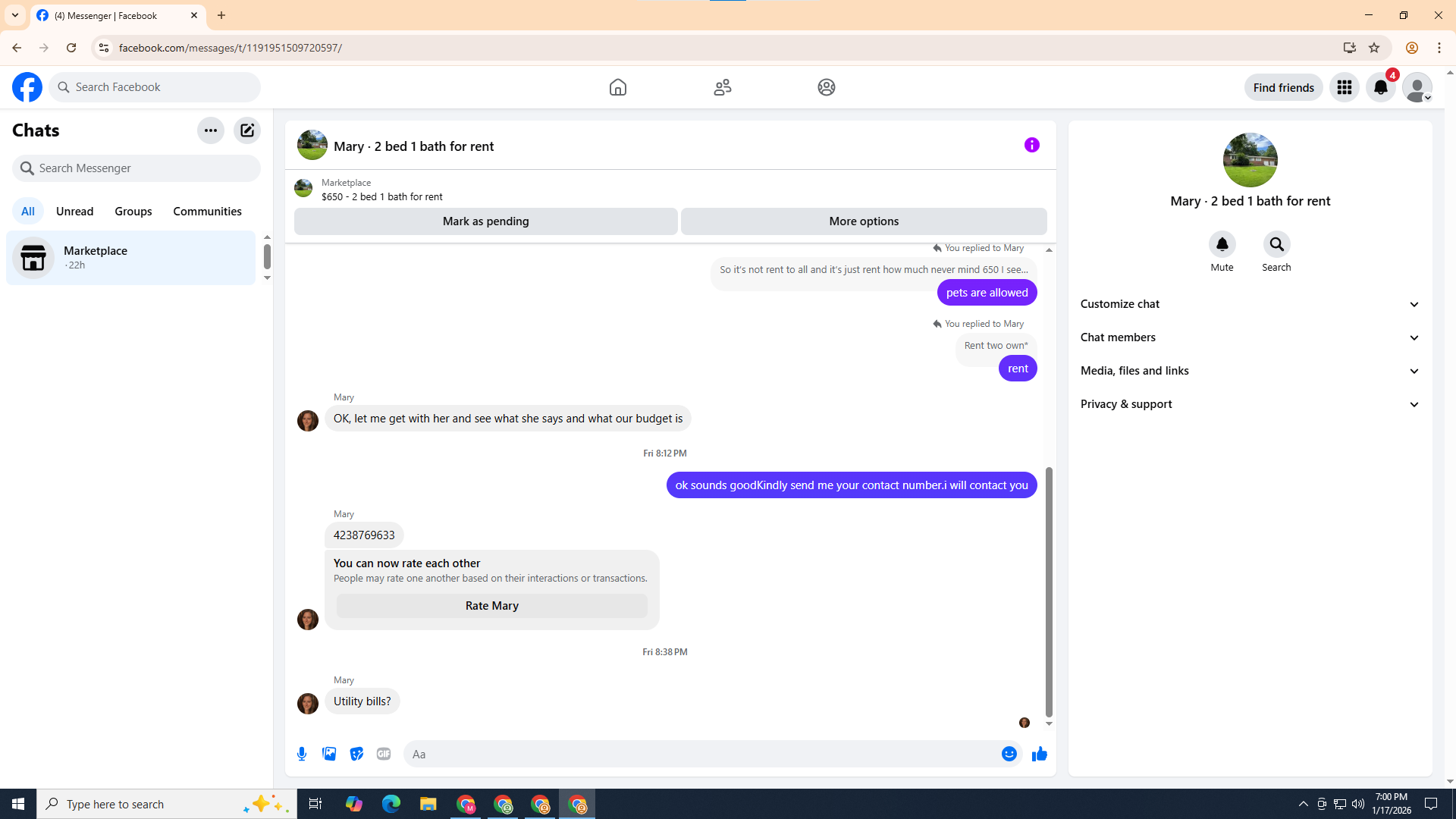Viewport: 1456px width, 819px height.
Task: Expand Media, files and links section
Action: [1250, 371]
